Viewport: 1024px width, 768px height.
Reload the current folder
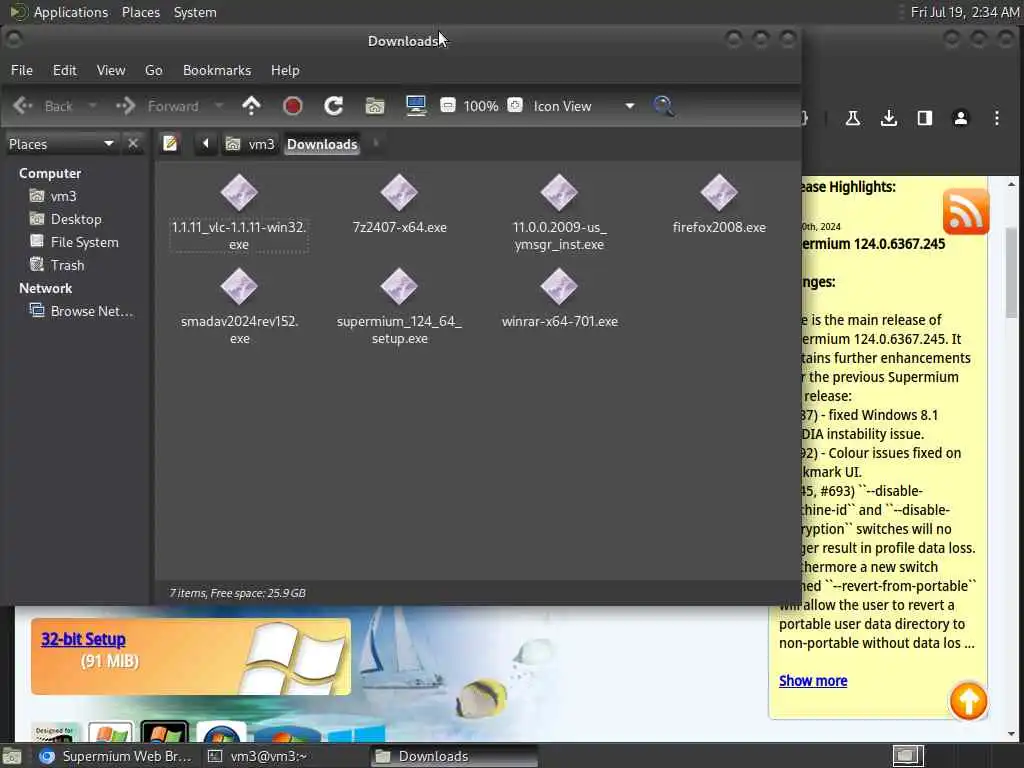point(334,105)
